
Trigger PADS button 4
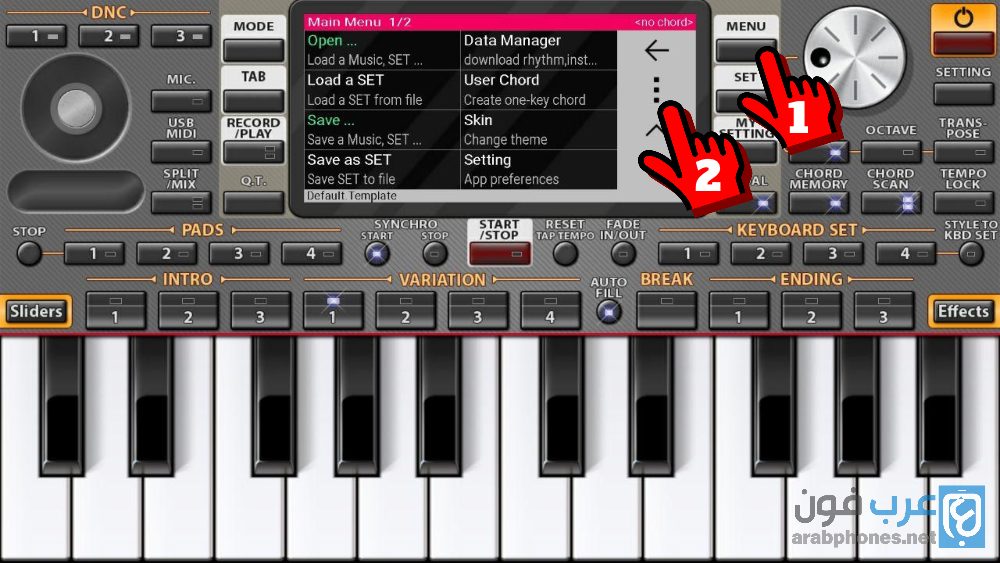coord(312,254)
